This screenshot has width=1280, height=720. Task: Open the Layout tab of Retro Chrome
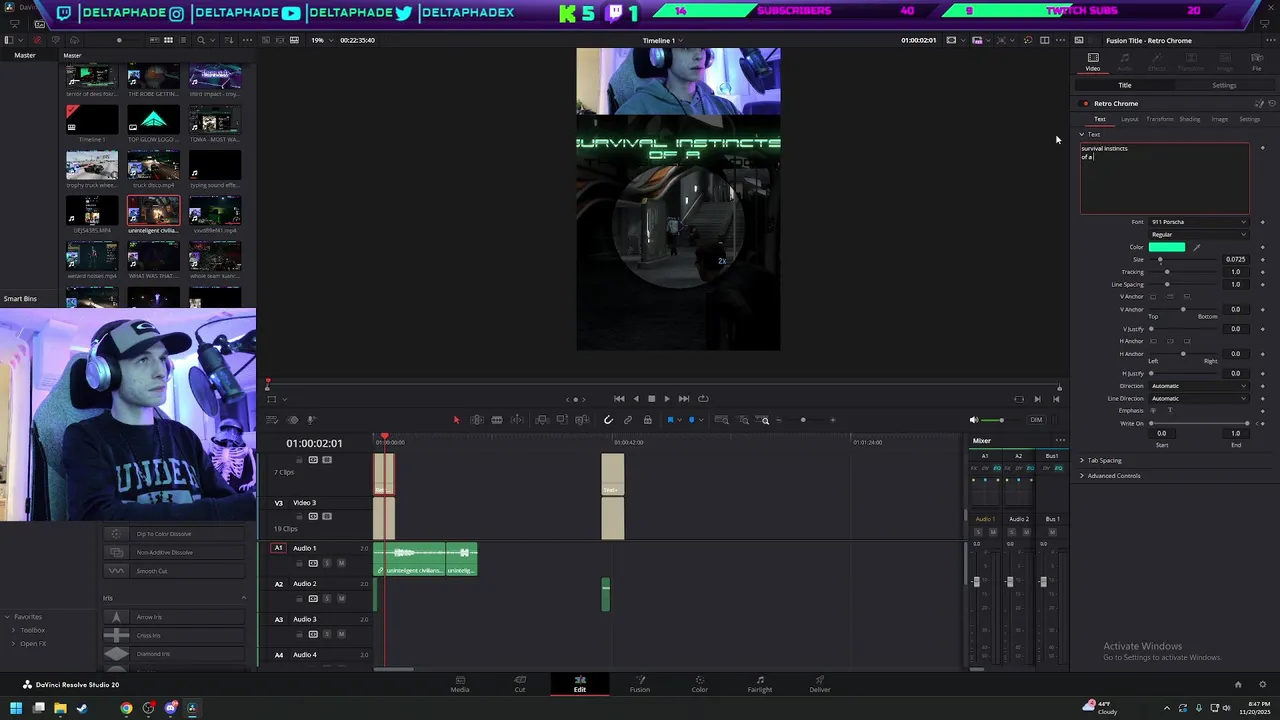point(1129,119)
